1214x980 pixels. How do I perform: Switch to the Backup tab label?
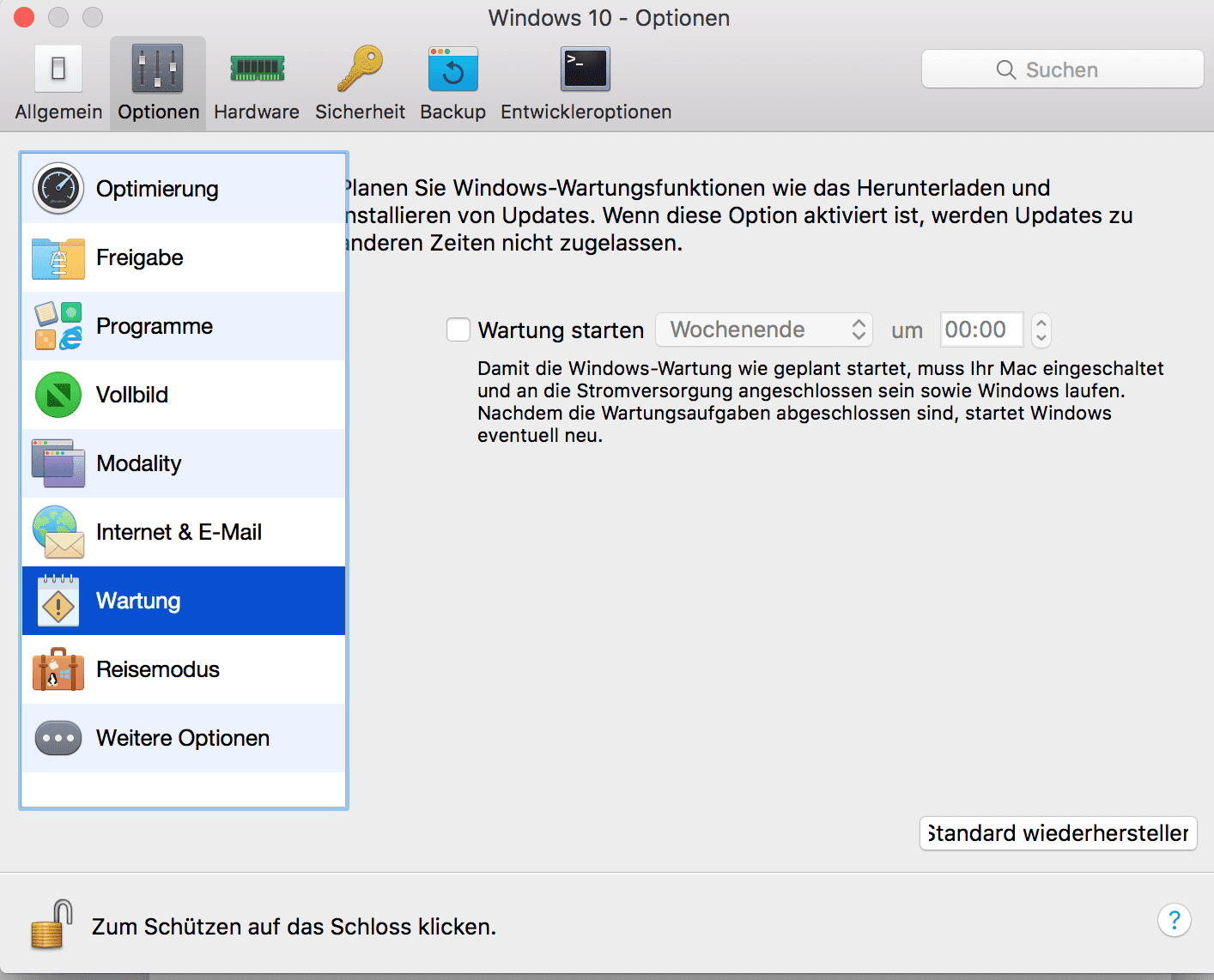pos(452,112)
